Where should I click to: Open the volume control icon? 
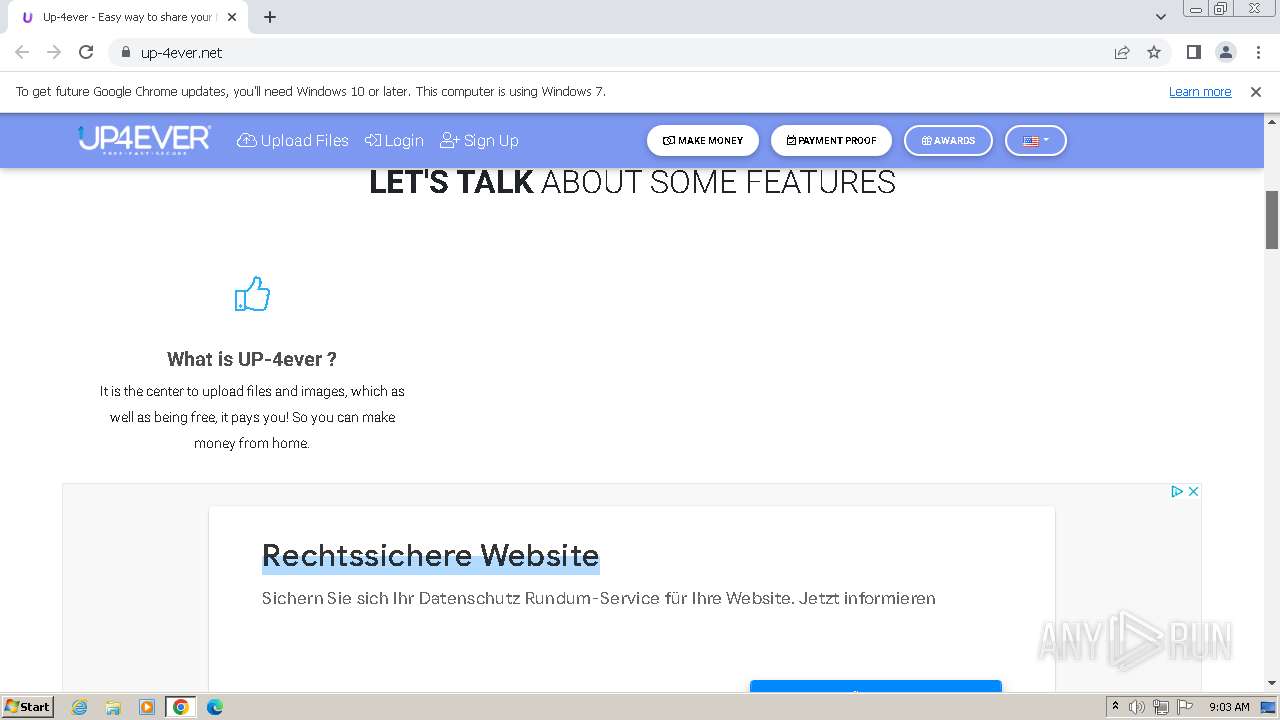(1137, 707)
